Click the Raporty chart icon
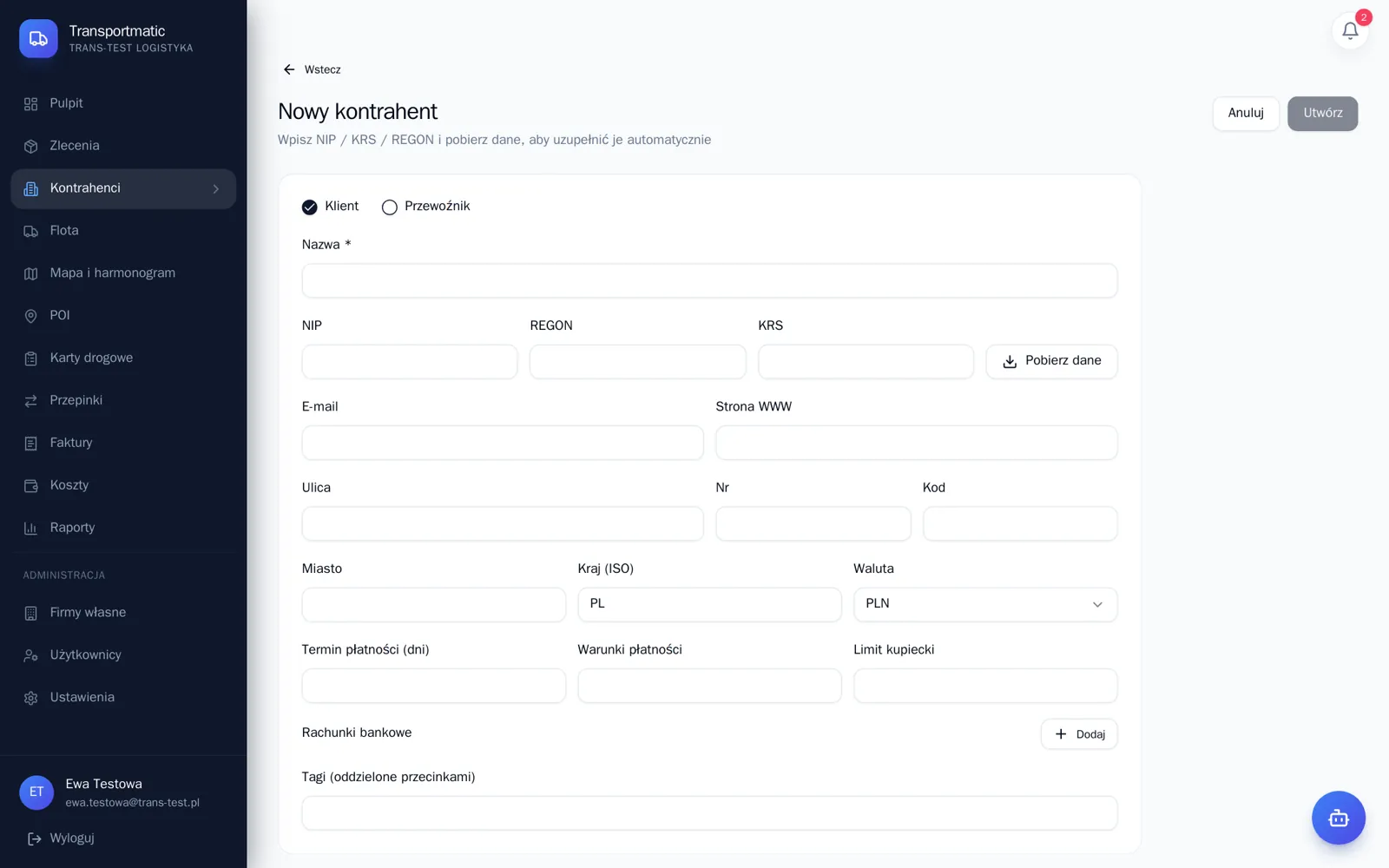 (31, 529)
